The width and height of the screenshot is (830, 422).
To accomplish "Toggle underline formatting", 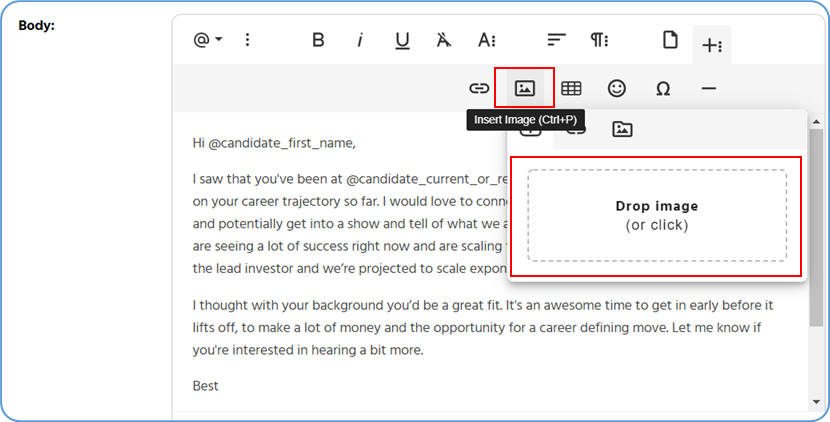I will pyautogui.click(x=402, y=41).
